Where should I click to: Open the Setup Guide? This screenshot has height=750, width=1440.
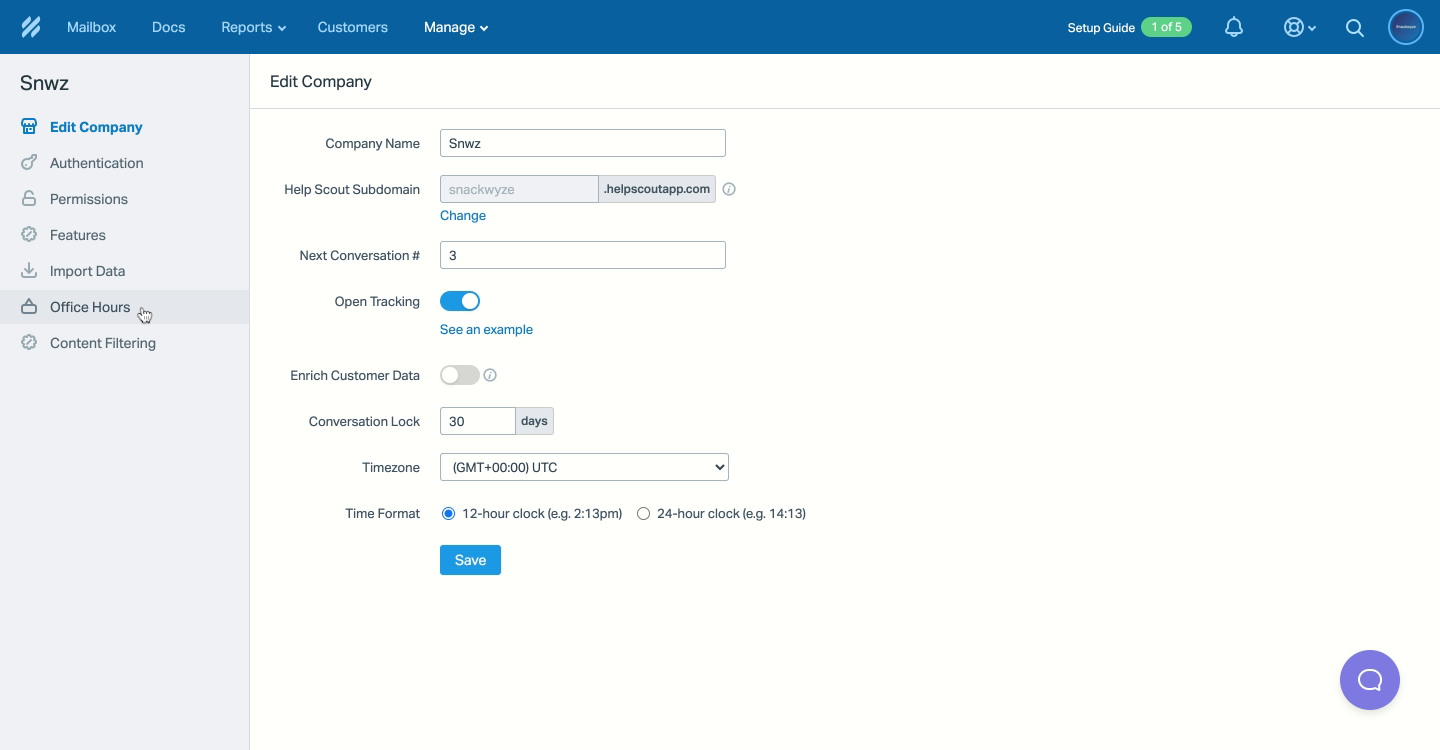pyautogui.click(x=1101, y=27)
